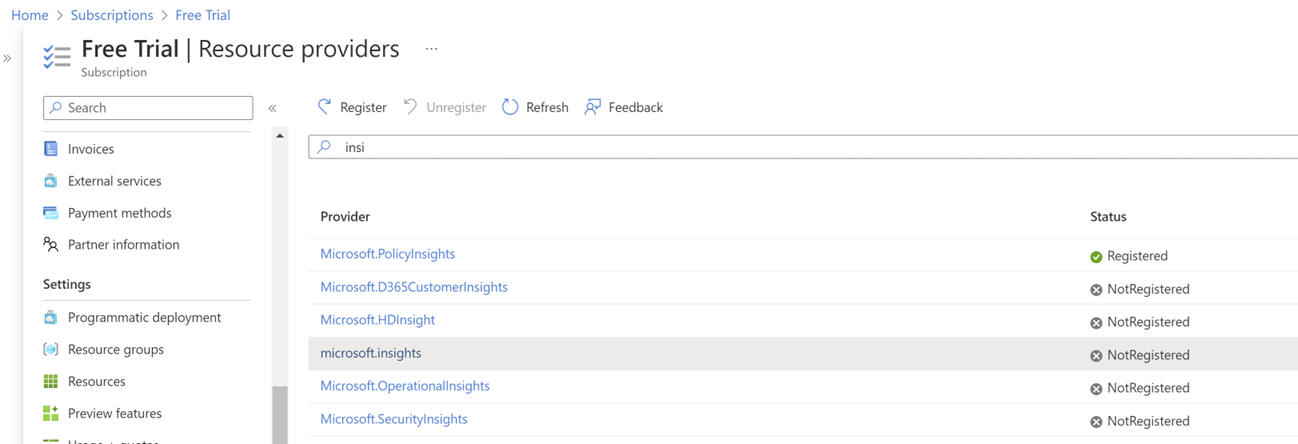This screenshot has height=444, width=1298.
Task: Click the magnifier icon in provider filter box
Action: click(324, 147)
